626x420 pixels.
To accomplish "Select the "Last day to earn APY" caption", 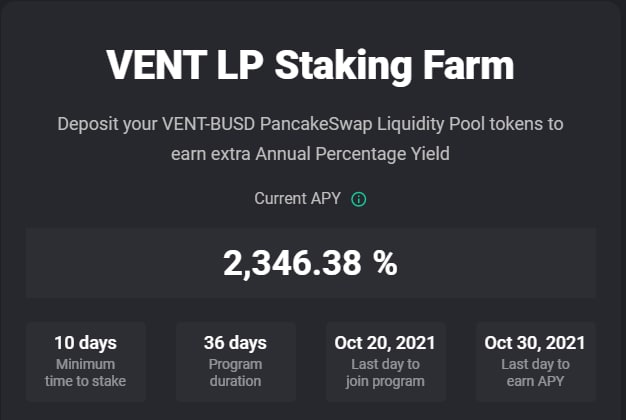I will click(535, 372).
